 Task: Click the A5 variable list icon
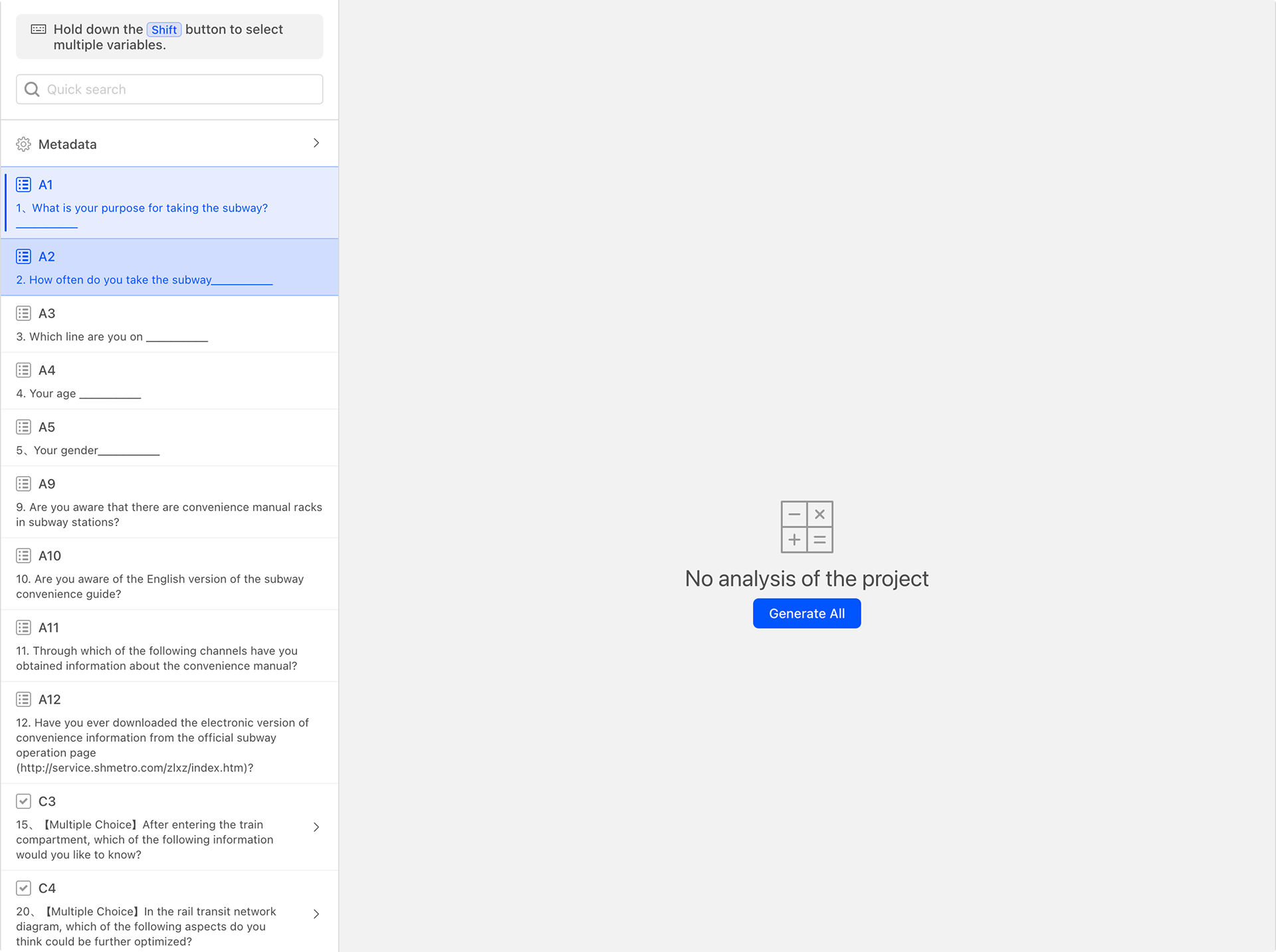pos(23,427)
